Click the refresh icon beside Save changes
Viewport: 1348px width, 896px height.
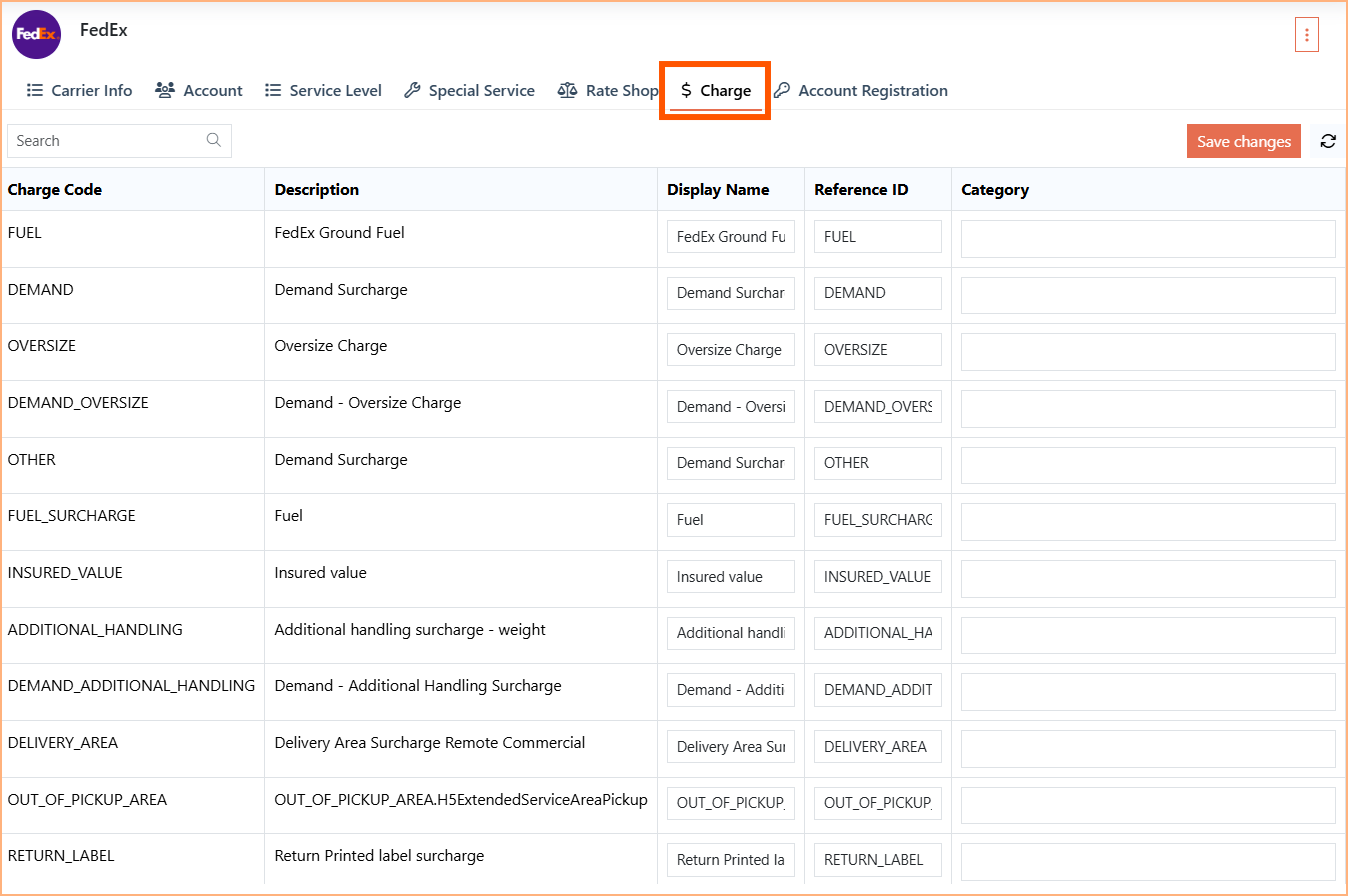[1328, 141]
